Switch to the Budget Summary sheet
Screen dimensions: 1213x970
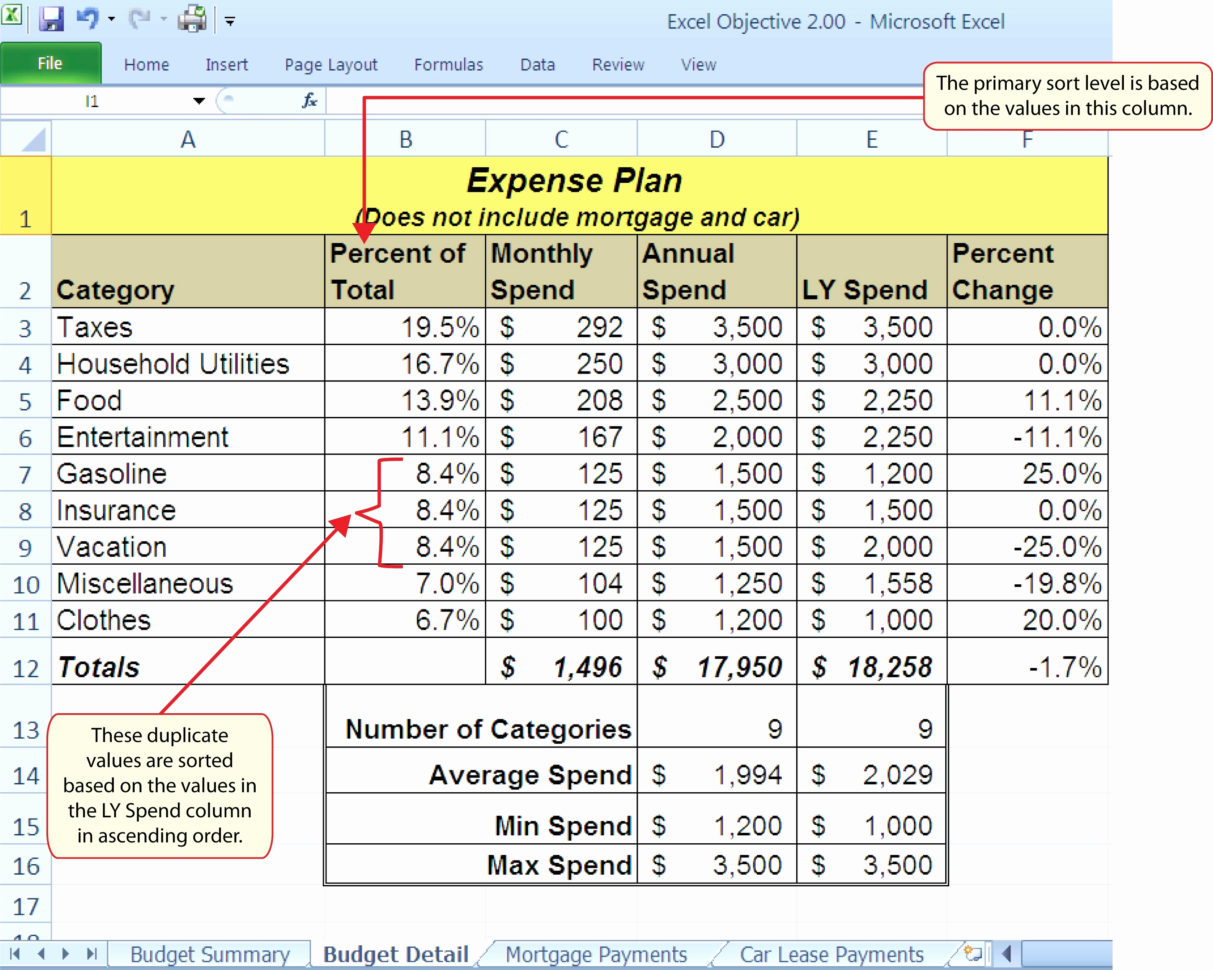click(x=209, y=954)
